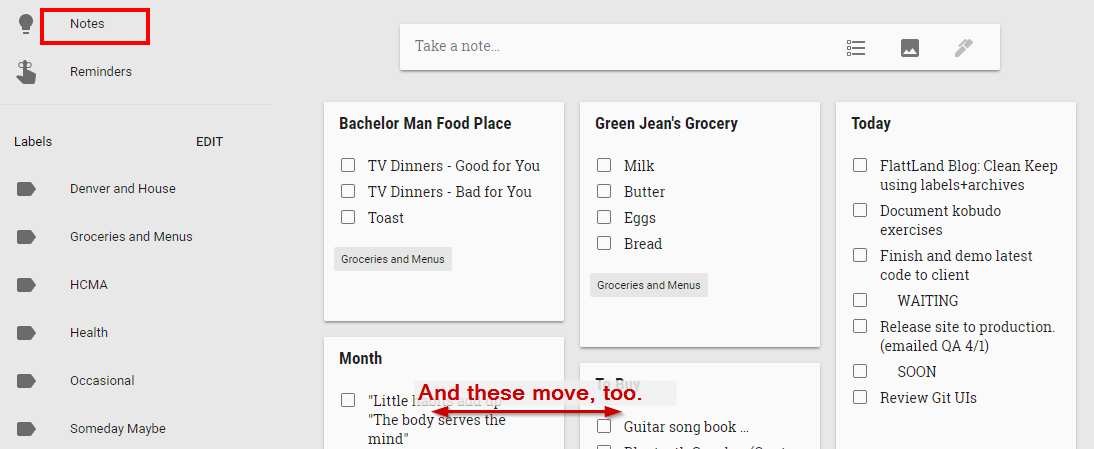The height and width of the screenshot is (449, 1094).
Task: Open the Today note card title
Action: click(871, 124)
